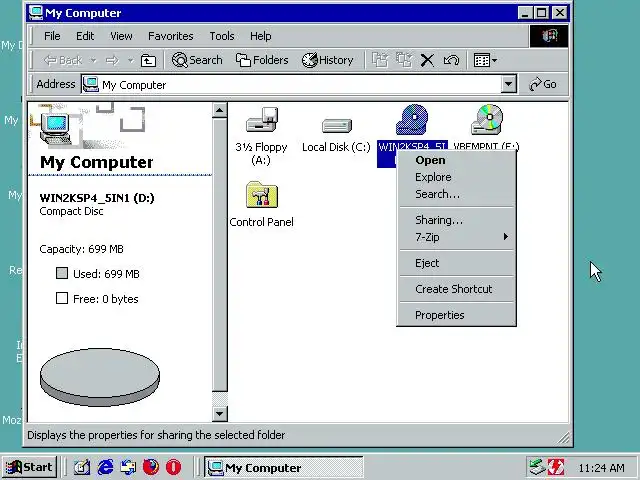Select the VBEMPNT (E:) CD drive icon
This screenshot has height=480, width=640.
point(487,119)
